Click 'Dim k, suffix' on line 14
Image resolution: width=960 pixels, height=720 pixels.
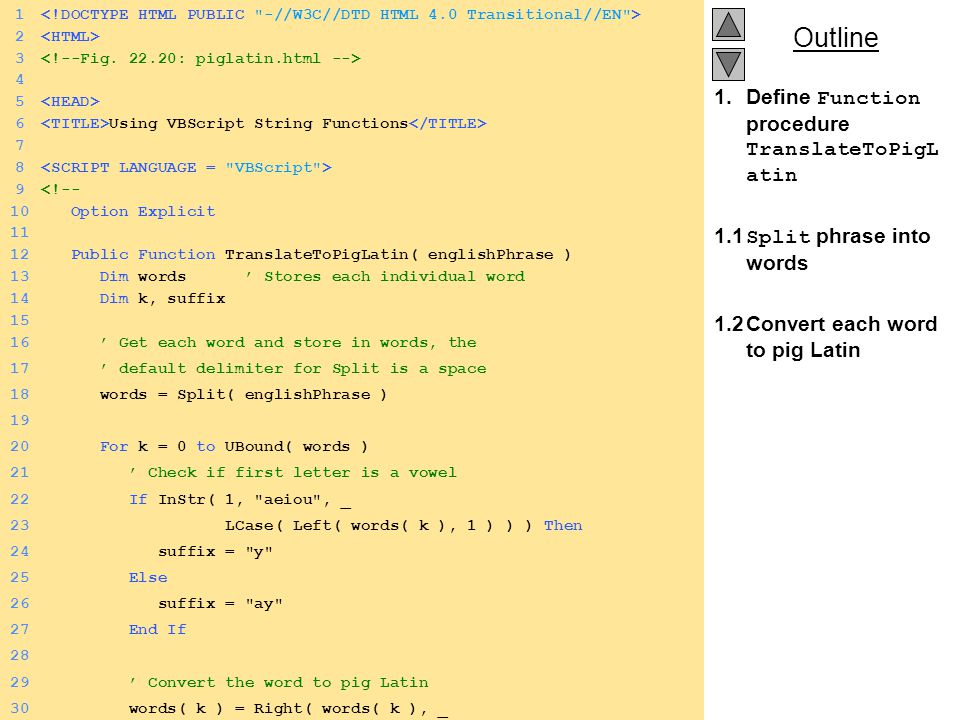click(162, 299)
